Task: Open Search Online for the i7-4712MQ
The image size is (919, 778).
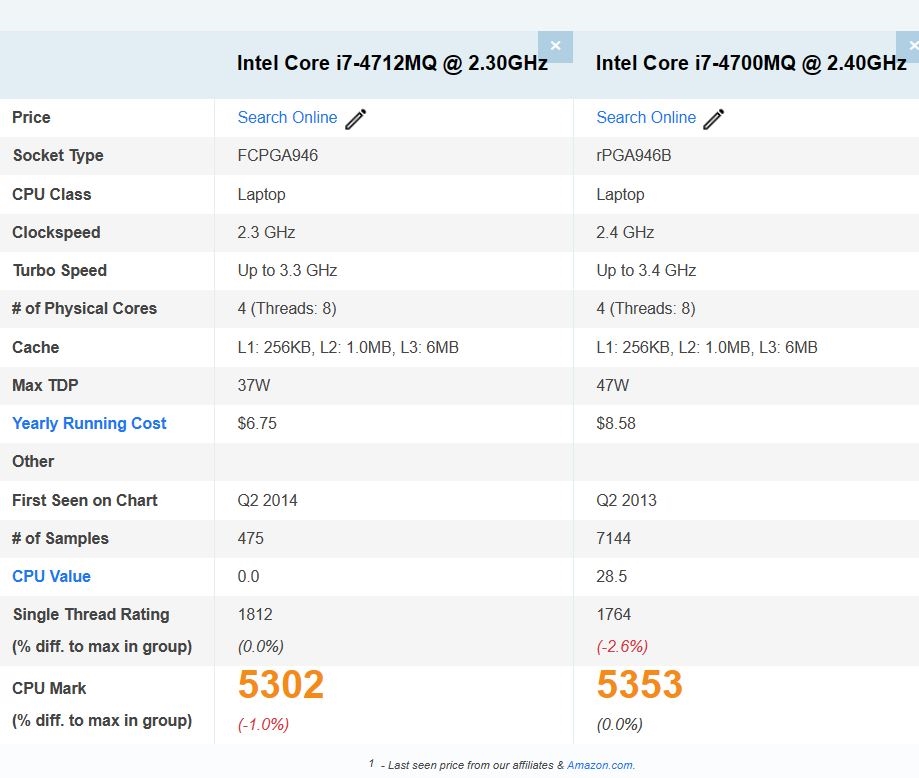Action: 287,118
